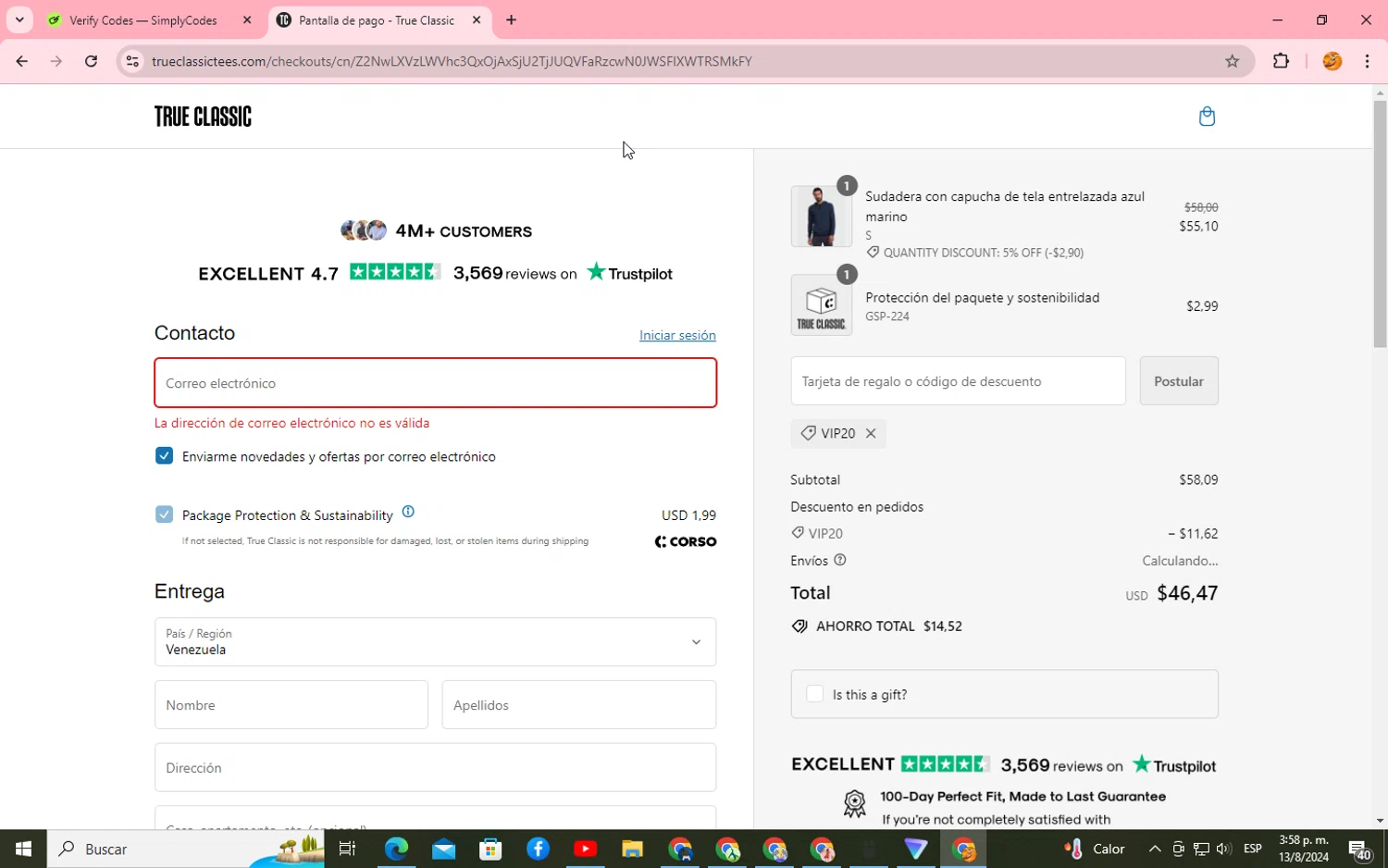Open tab search dropdown arrow

pyautogui.click(x=19, y=20)
